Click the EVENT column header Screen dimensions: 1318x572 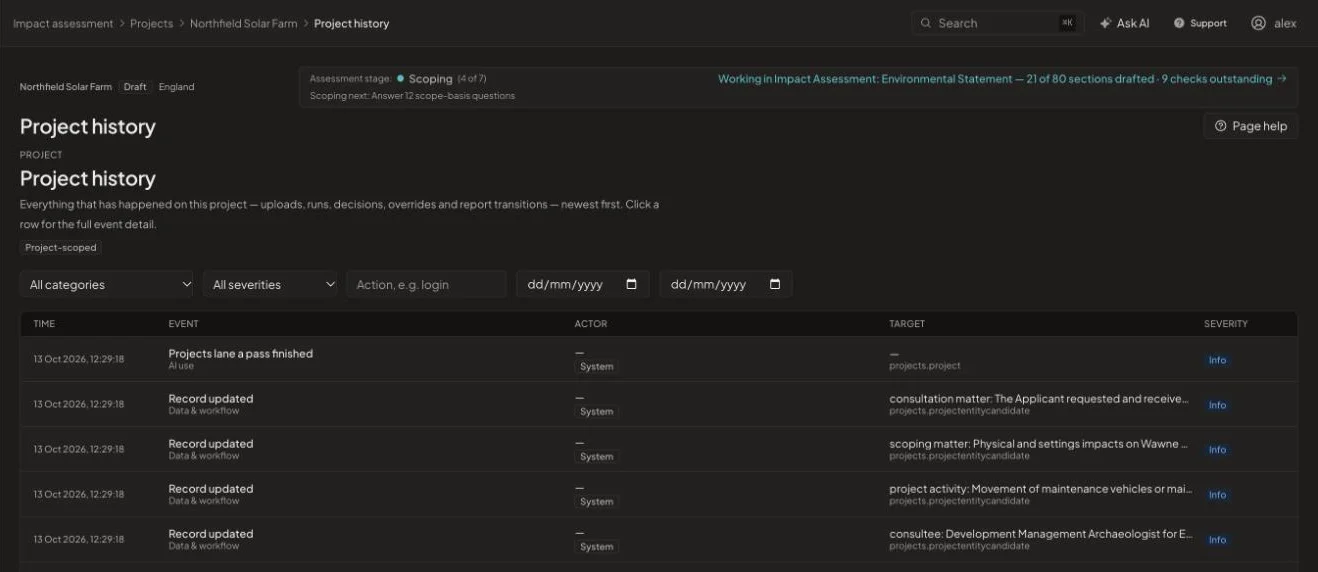click(183, 324)
